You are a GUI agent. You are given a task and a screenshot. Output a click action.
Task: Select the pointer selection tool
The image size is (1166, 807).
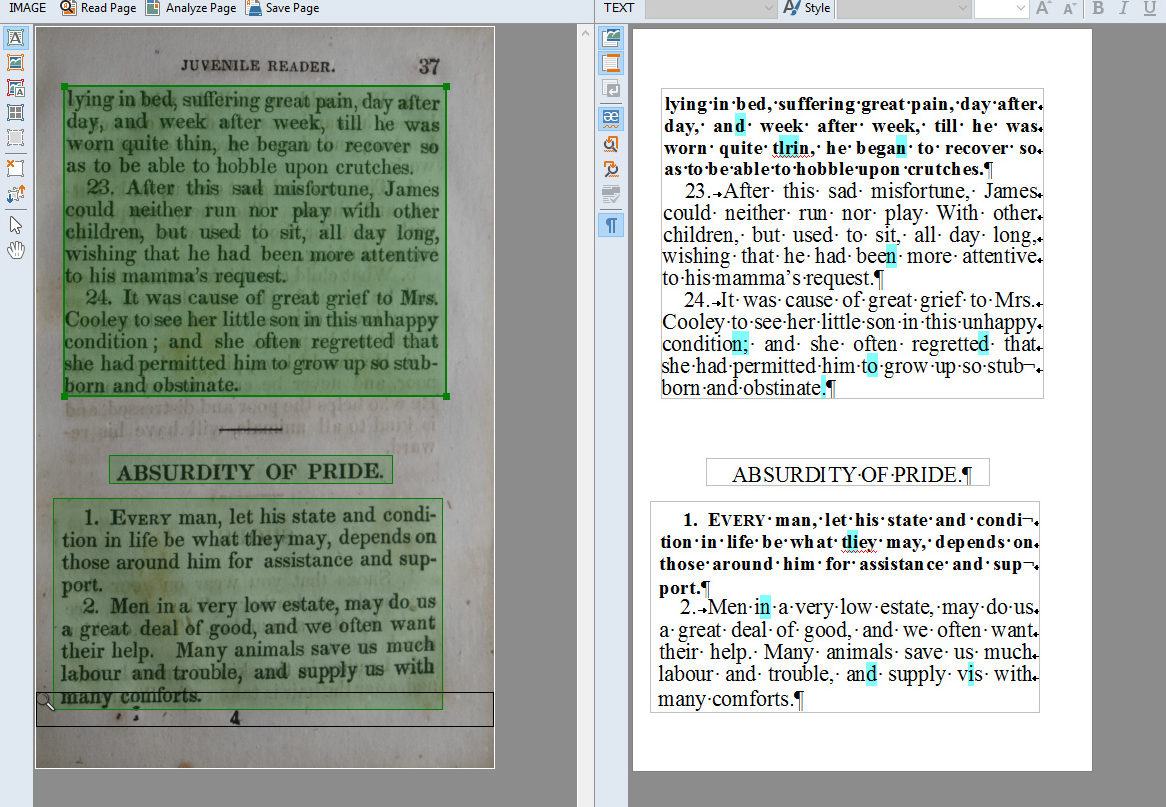(x=17, y=223)
